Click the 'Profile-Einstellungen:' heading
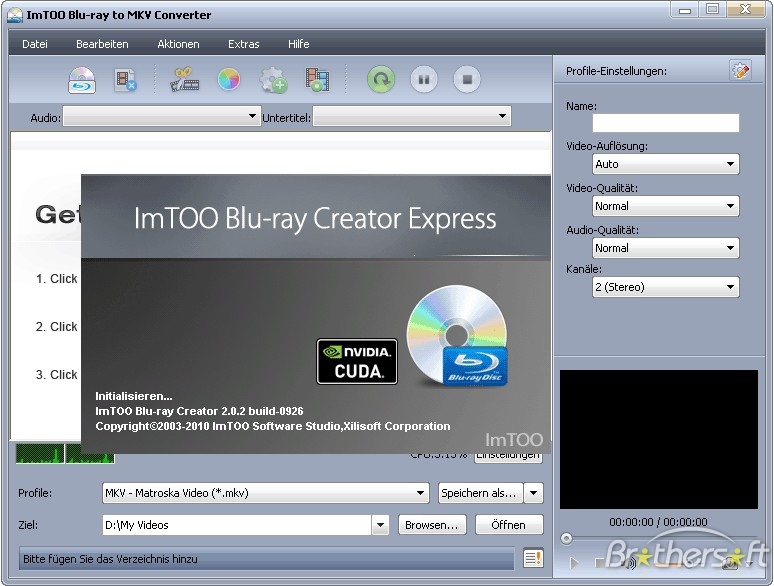Viewport: 774px width, 586px height. (616, 71)
